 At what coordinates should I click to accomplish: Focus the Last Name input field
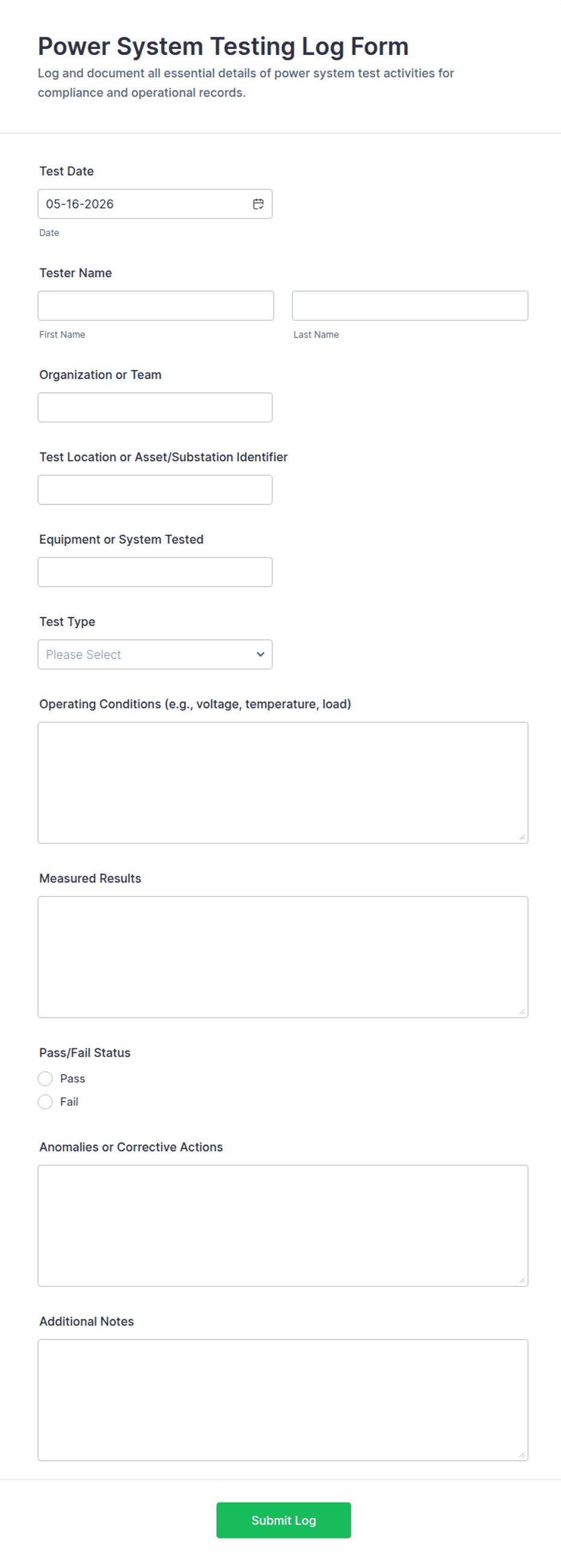[x=410, y=305]
